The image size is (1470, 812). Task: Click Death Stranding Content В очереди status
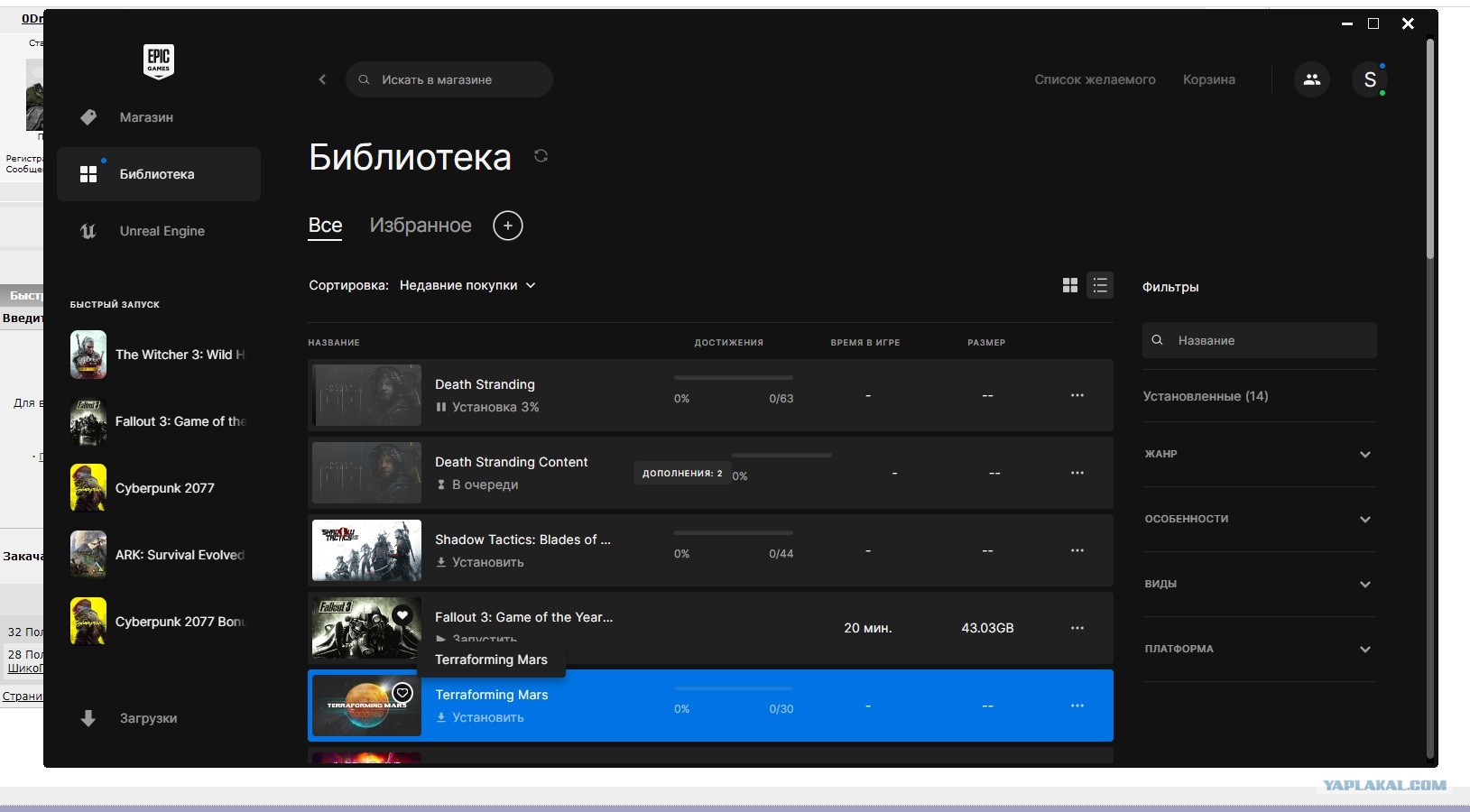[x=477, y=484]
